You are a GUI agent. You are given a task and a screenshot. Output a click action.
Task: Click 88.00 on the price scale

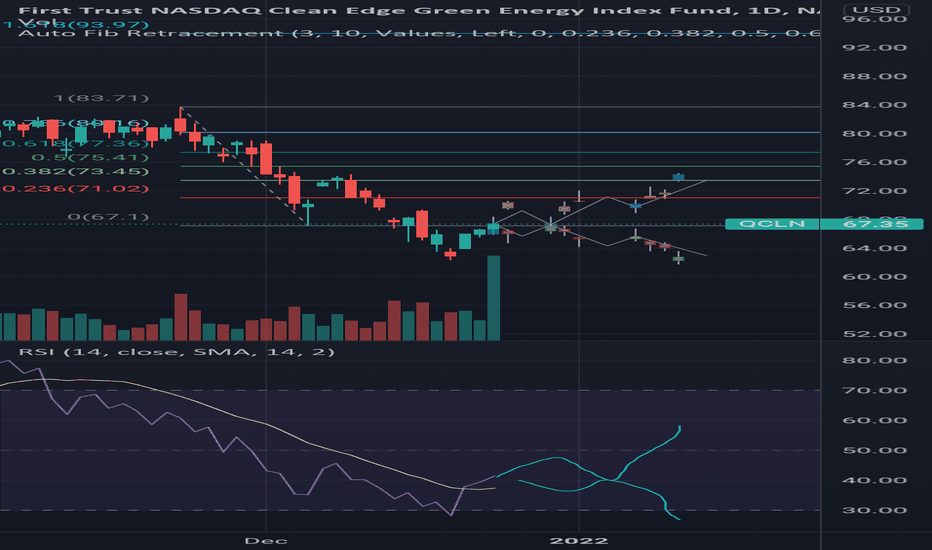pyautogui.click(x=874, y=76)
